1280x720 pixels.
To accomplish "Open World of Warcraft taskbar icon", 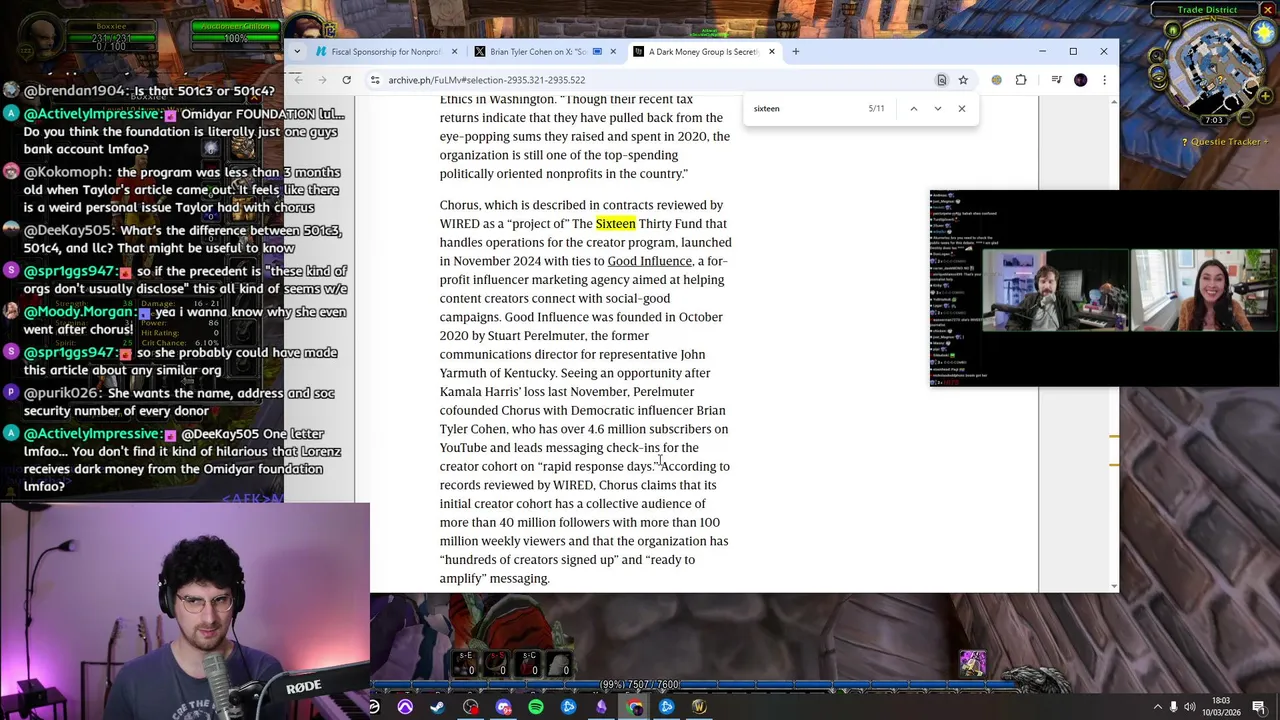I will 699,708.
